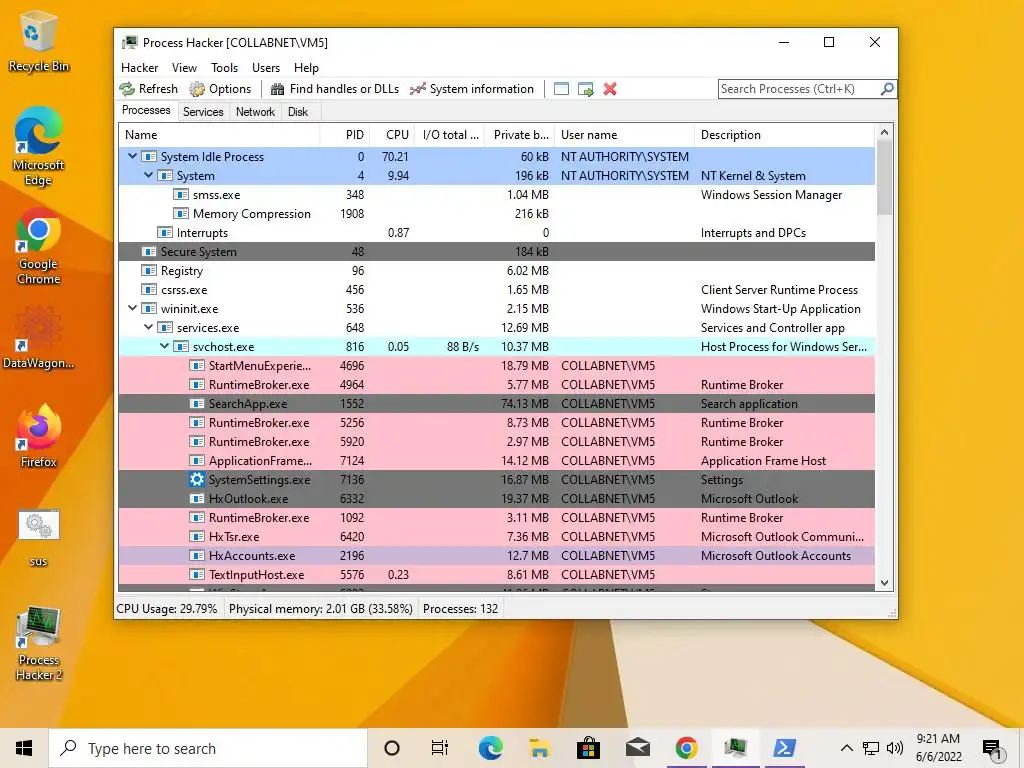
Task: Click the scroll down arrow in process list
Action: [884, 583]
